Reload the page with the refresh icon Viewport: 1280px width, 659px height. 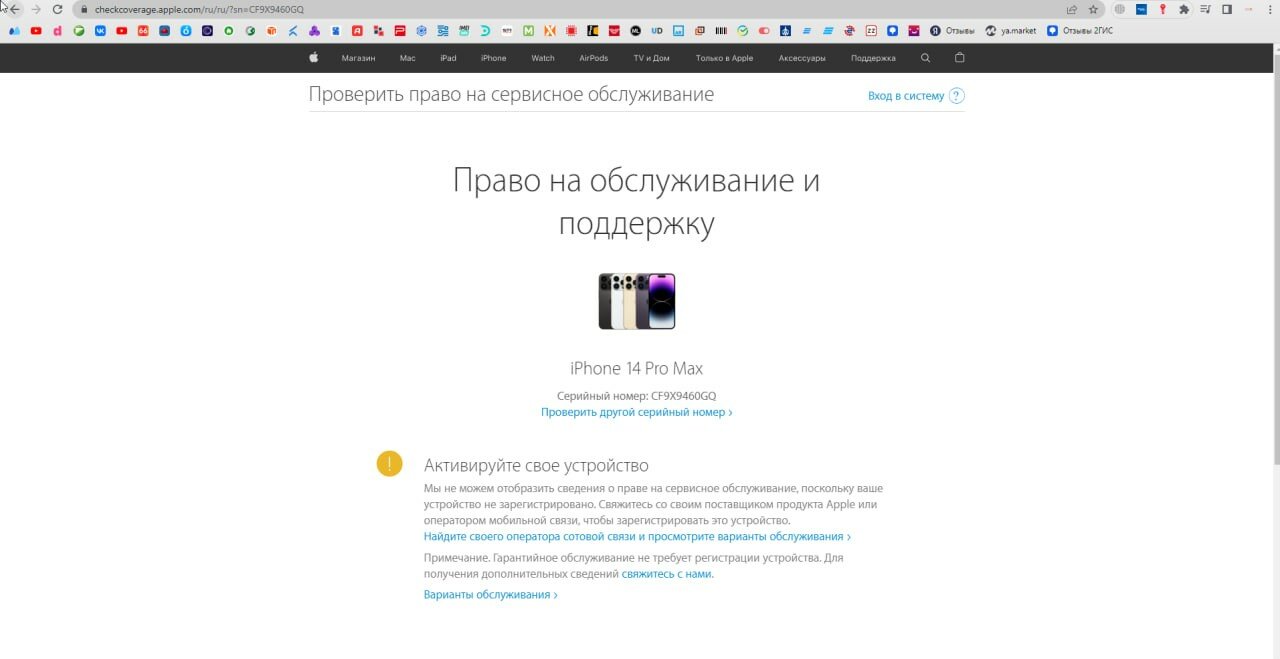coord(58,9)
